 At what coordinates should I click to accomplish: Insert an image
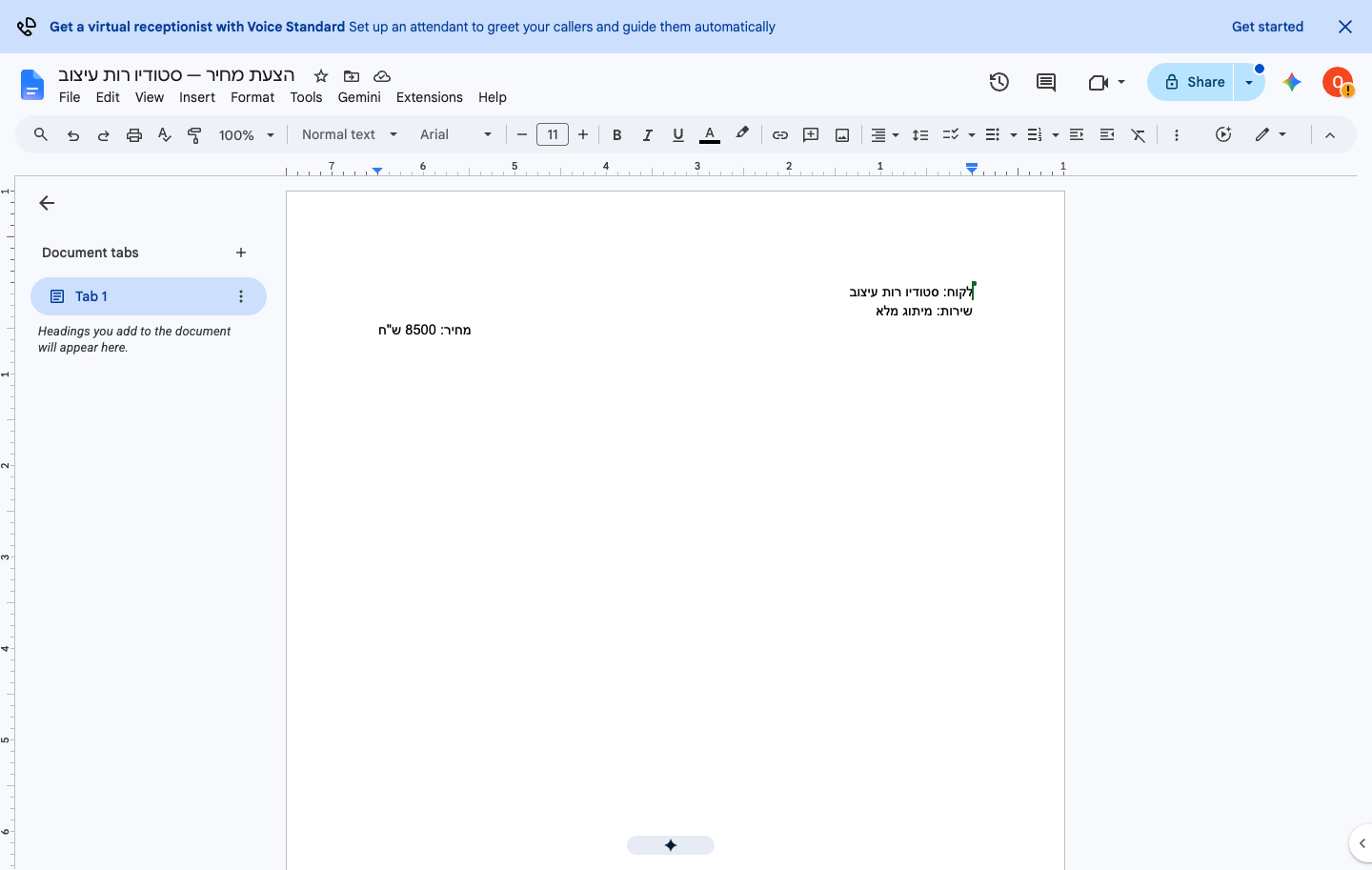click(842, 135)
